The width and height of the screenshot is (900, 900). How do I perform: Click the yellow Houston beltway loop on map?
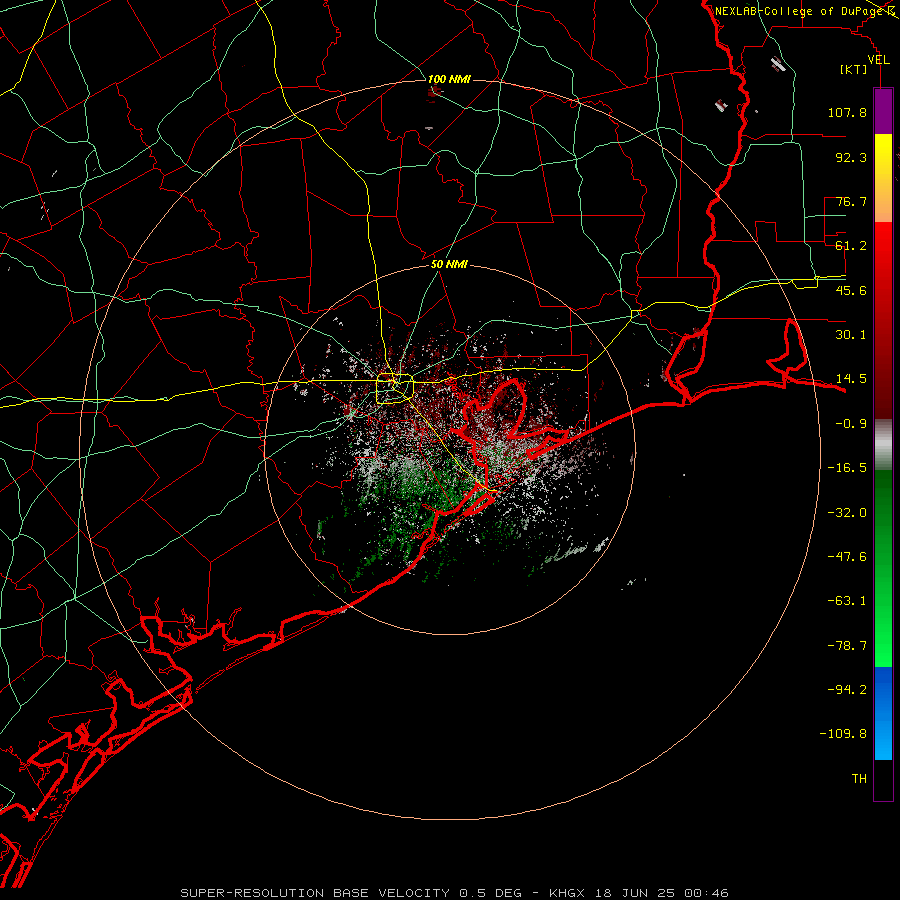395,389
